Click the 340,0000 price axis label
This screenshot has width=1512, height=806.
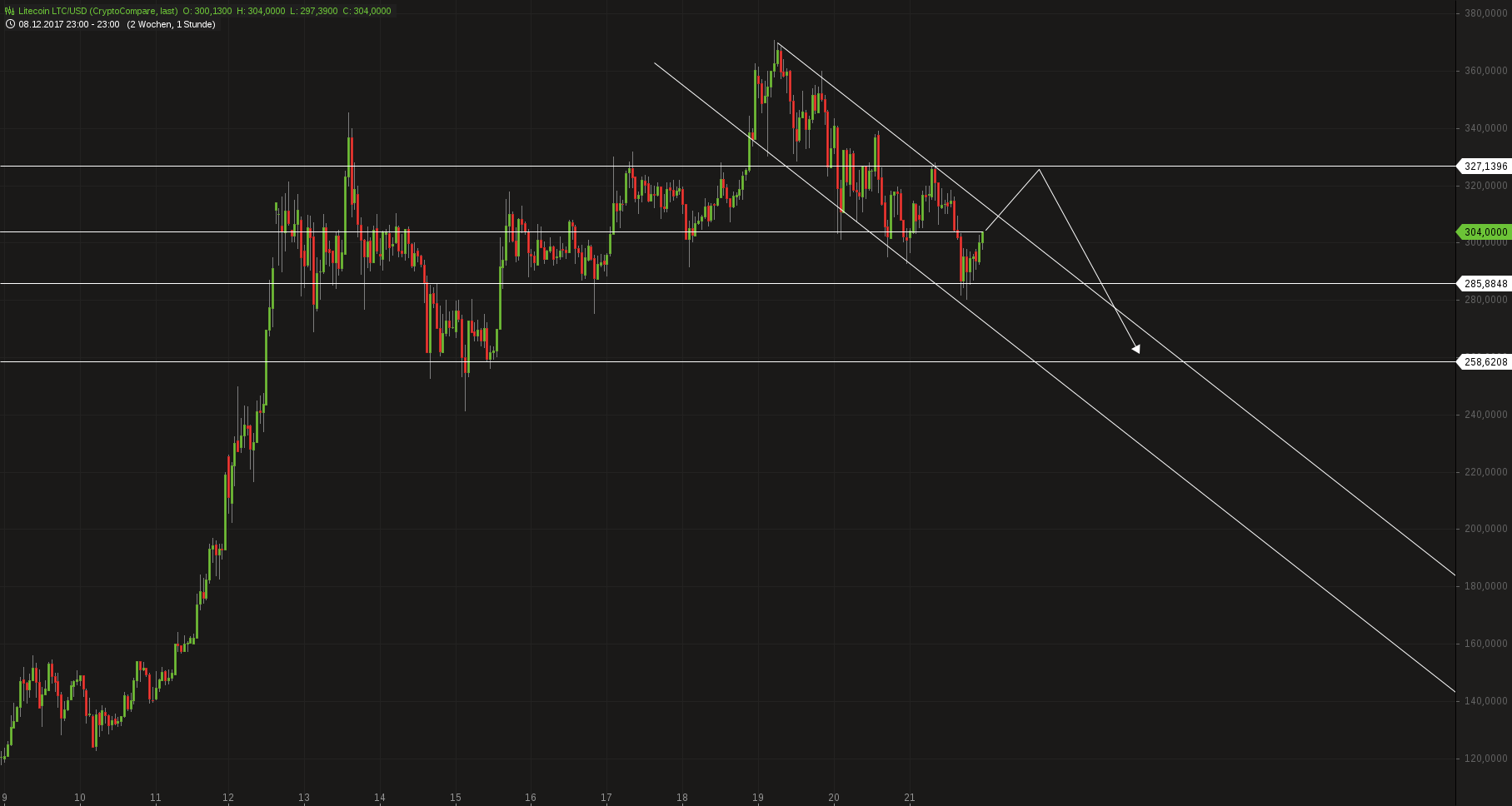pyautogui.click(x=1486, y=128)
